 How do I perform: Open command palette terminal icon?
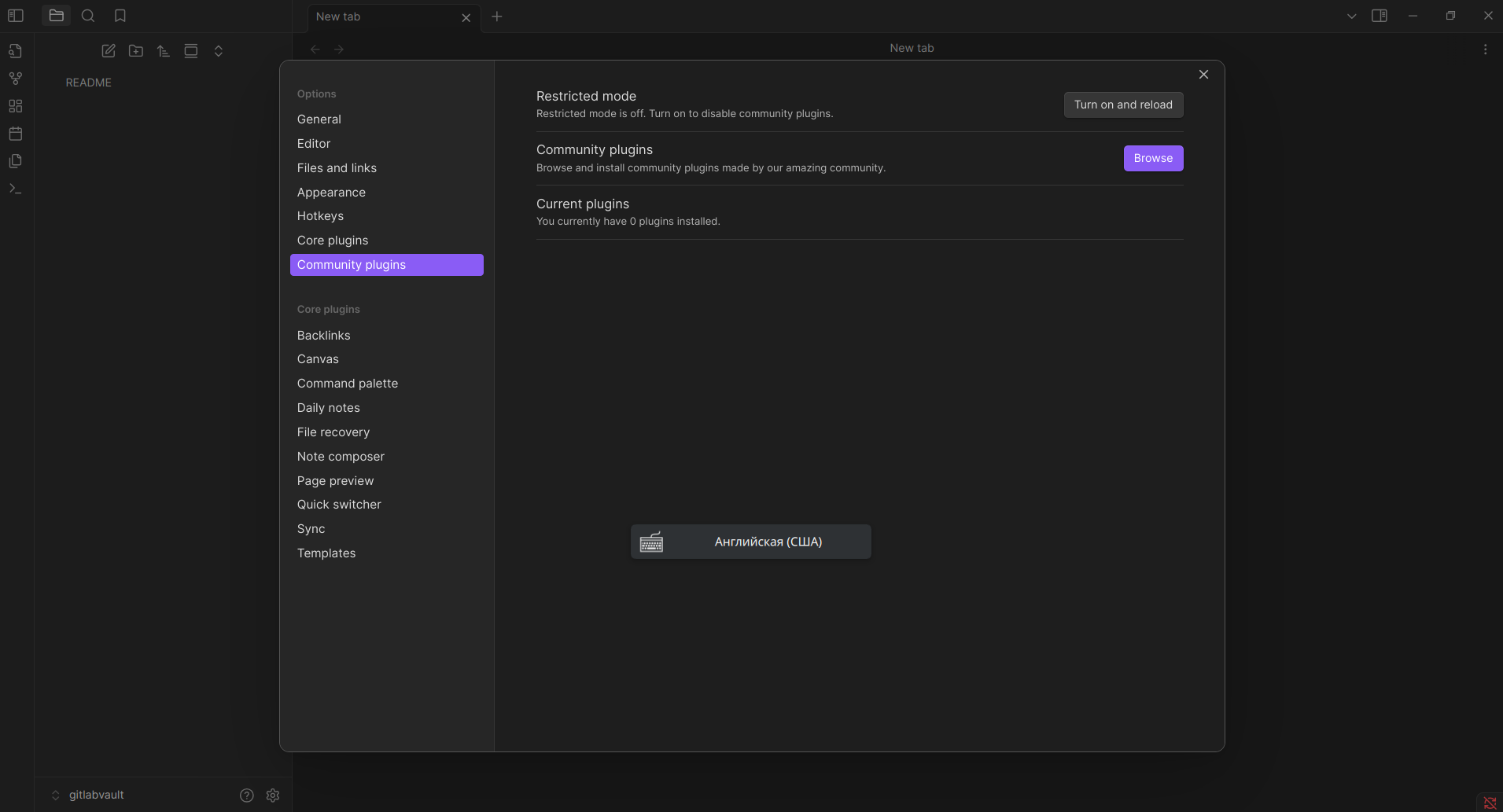16,189
